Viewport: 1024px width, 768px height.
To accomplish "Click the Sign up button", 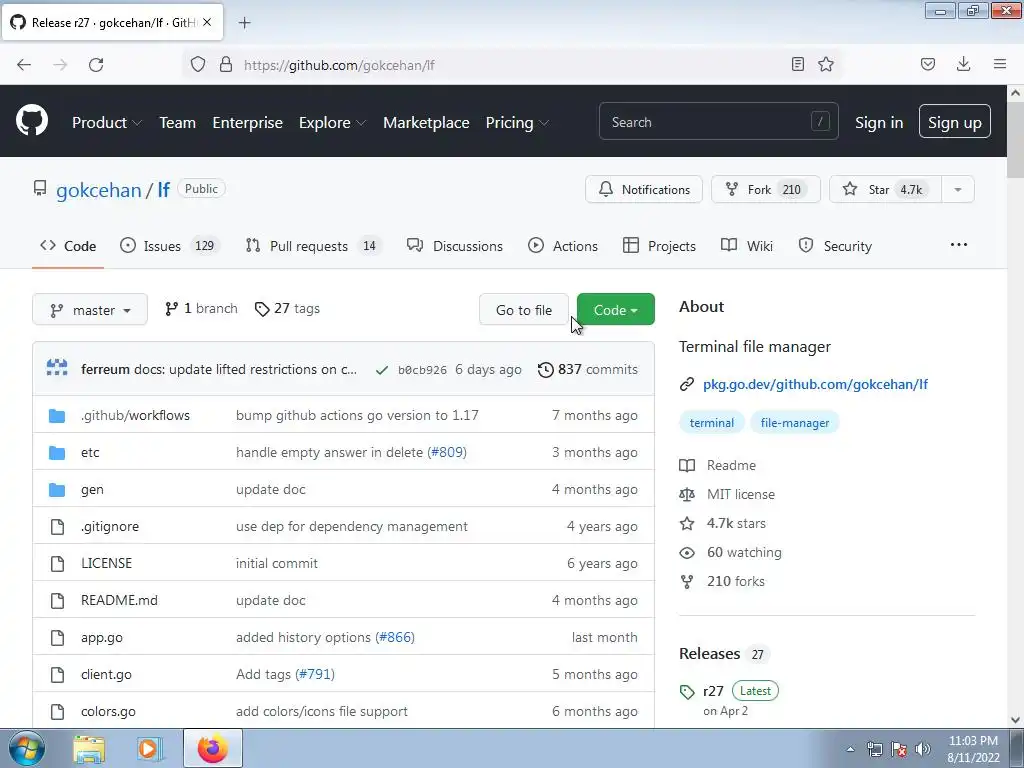I will [954, 121].
